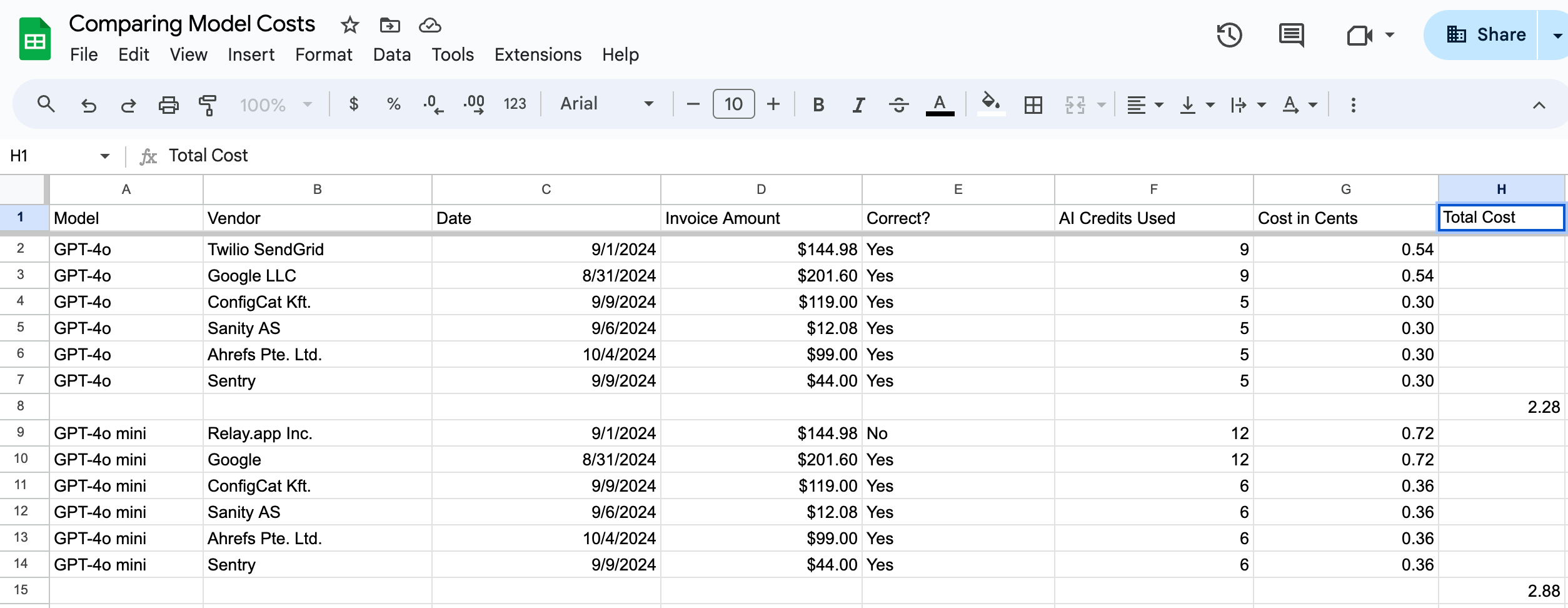Open version history clock icon
Viewport: 1568px width, 608px height.
[x=1229, y=35]
